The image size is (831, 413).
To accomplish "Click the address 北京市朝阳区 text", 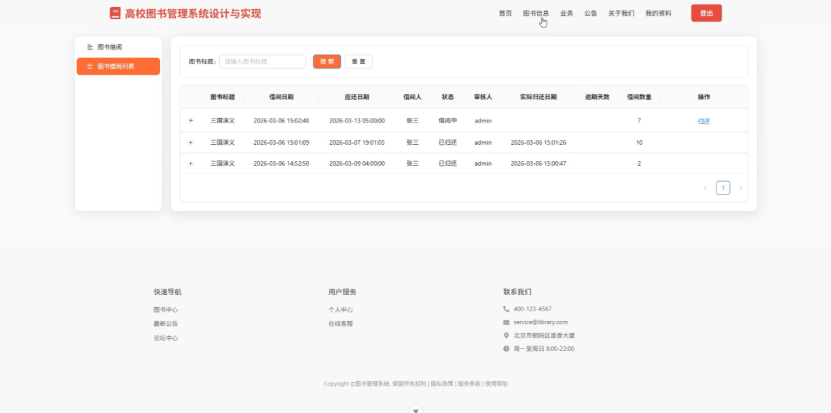I will [x=544, y=336].
